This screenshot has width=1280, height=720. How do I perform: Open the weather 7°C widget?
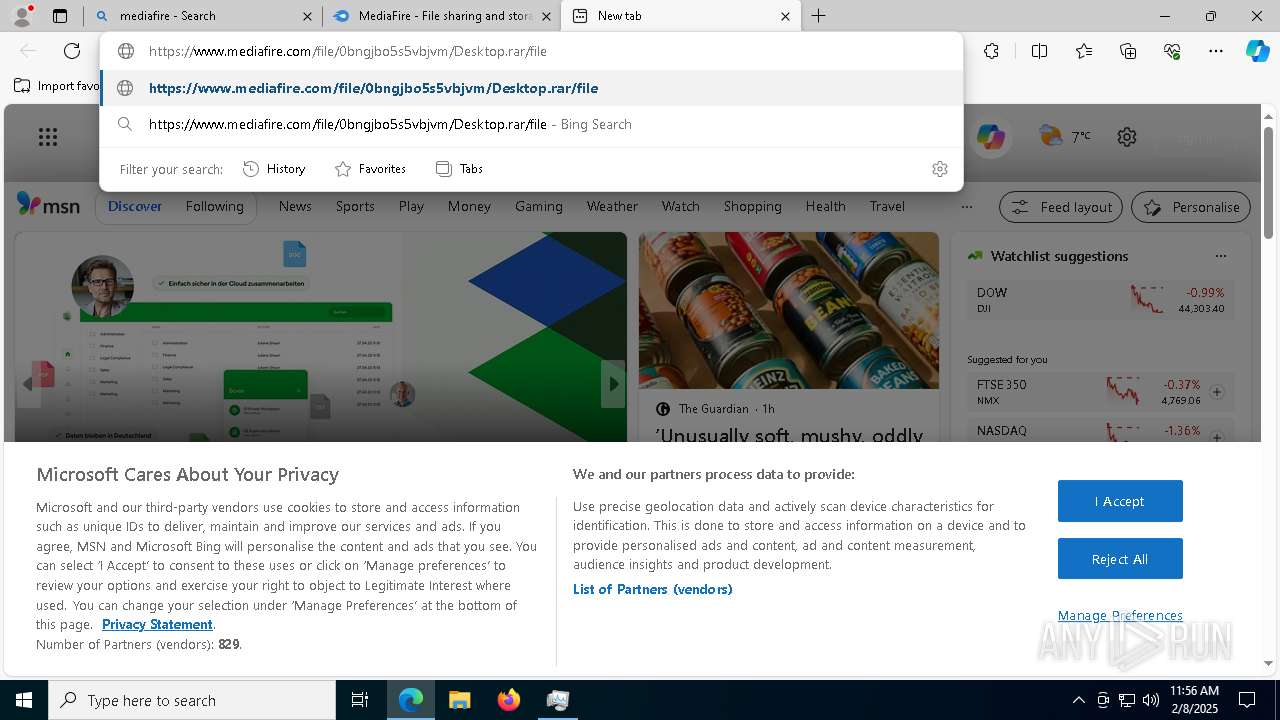coord(1065,136)
